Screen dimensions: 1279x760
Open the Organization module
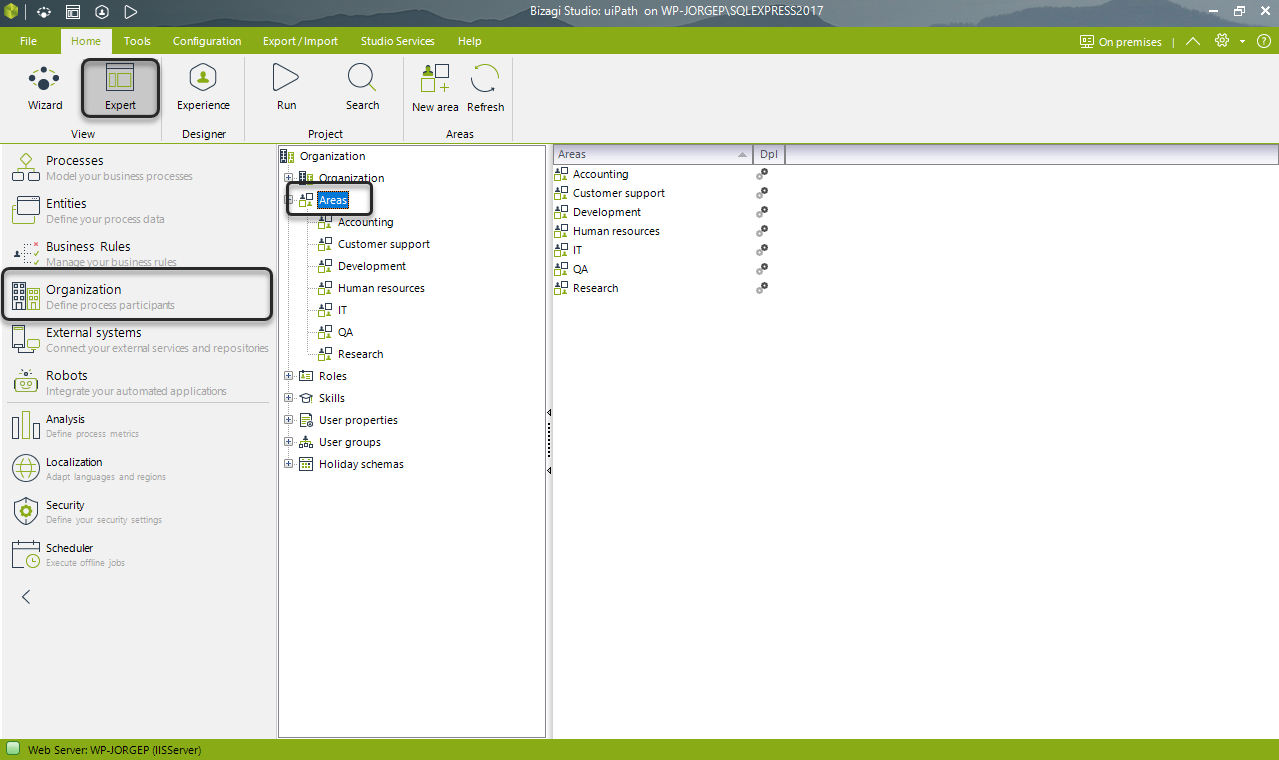coord(137,296)
